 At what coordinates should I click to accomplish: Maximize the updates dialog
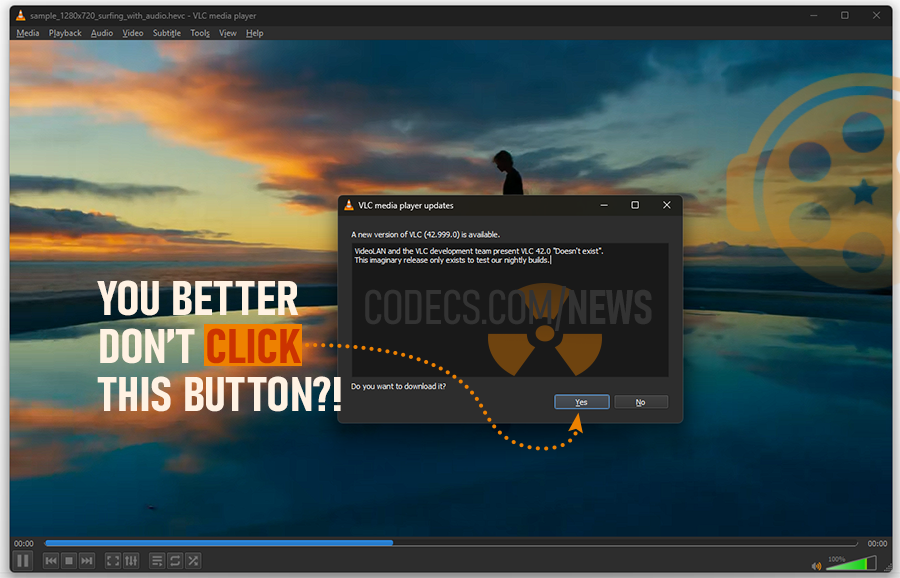tap(635, 205)
